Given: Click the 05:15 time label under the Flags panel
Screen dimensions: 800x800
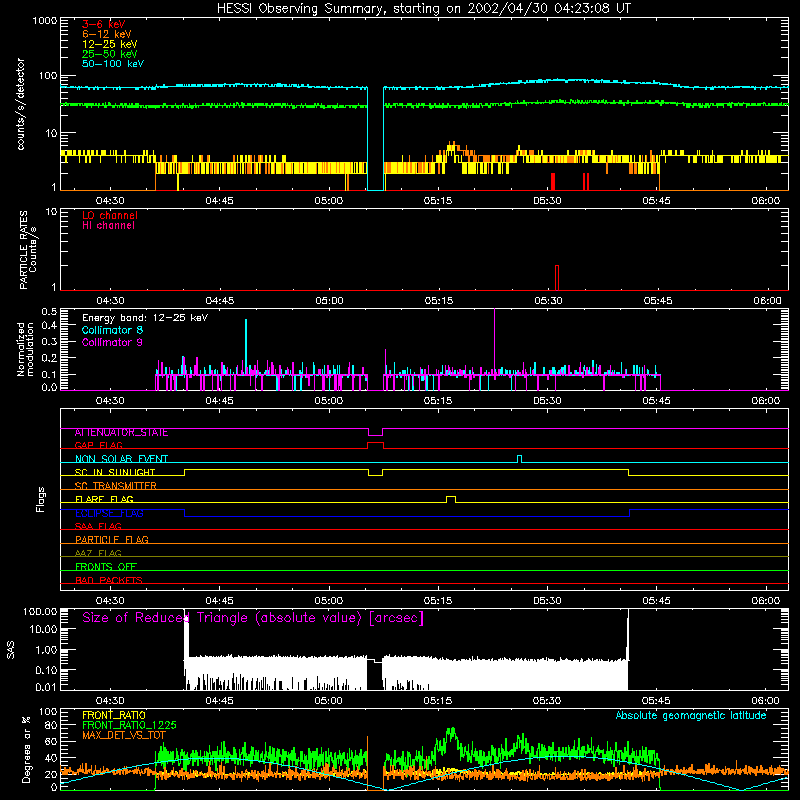Looking at the screenshot, I should click(438, 601).
